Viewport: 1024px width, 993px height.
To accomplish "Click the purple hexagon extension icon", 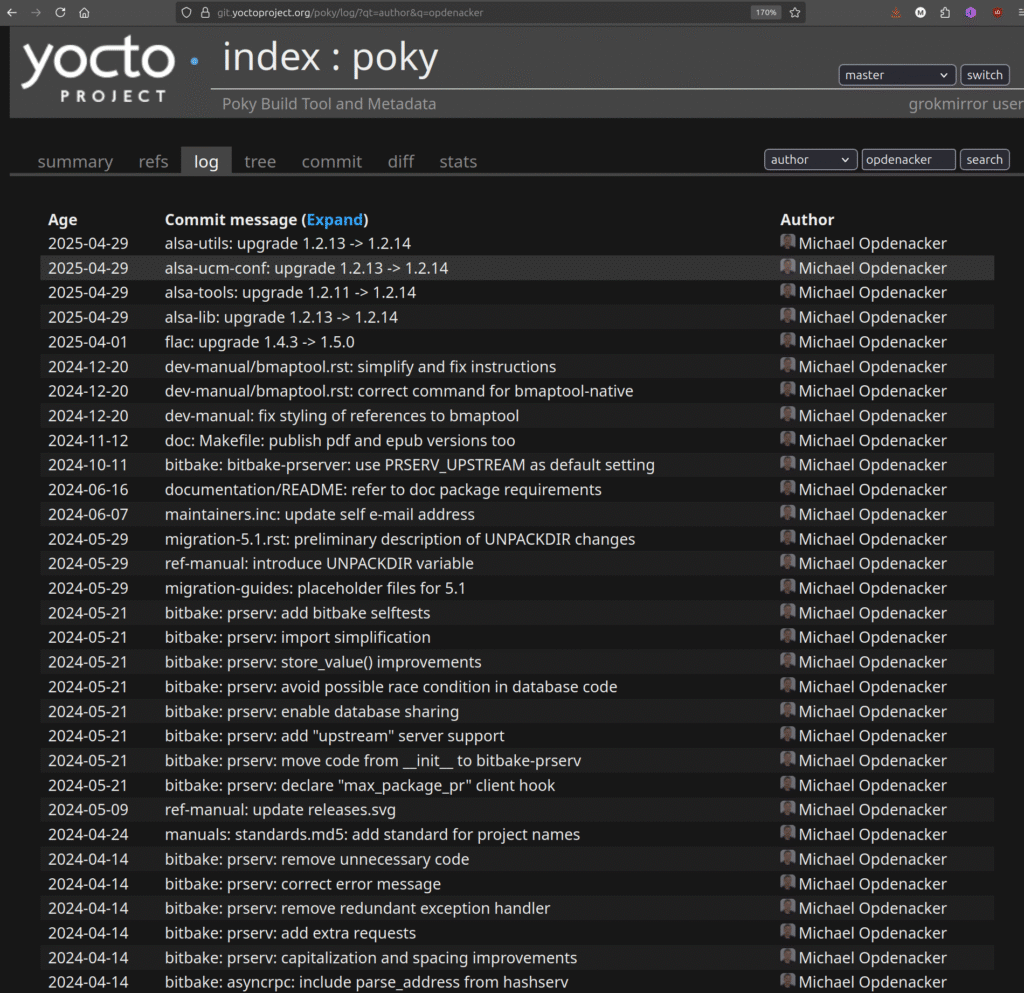I will coord(970,13).
